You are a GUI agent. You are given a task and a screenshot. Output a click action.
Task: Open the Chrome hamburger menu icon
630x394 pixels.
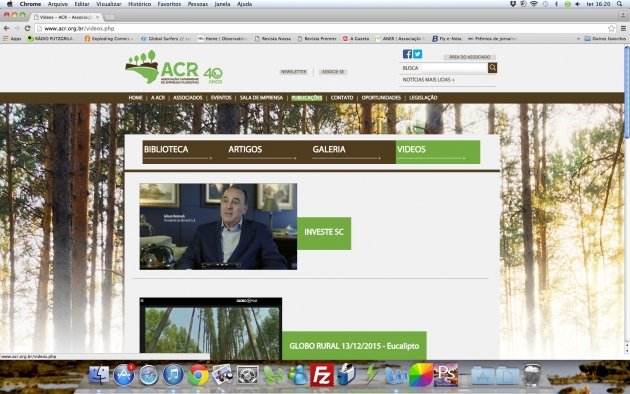[x=623, y=29]
